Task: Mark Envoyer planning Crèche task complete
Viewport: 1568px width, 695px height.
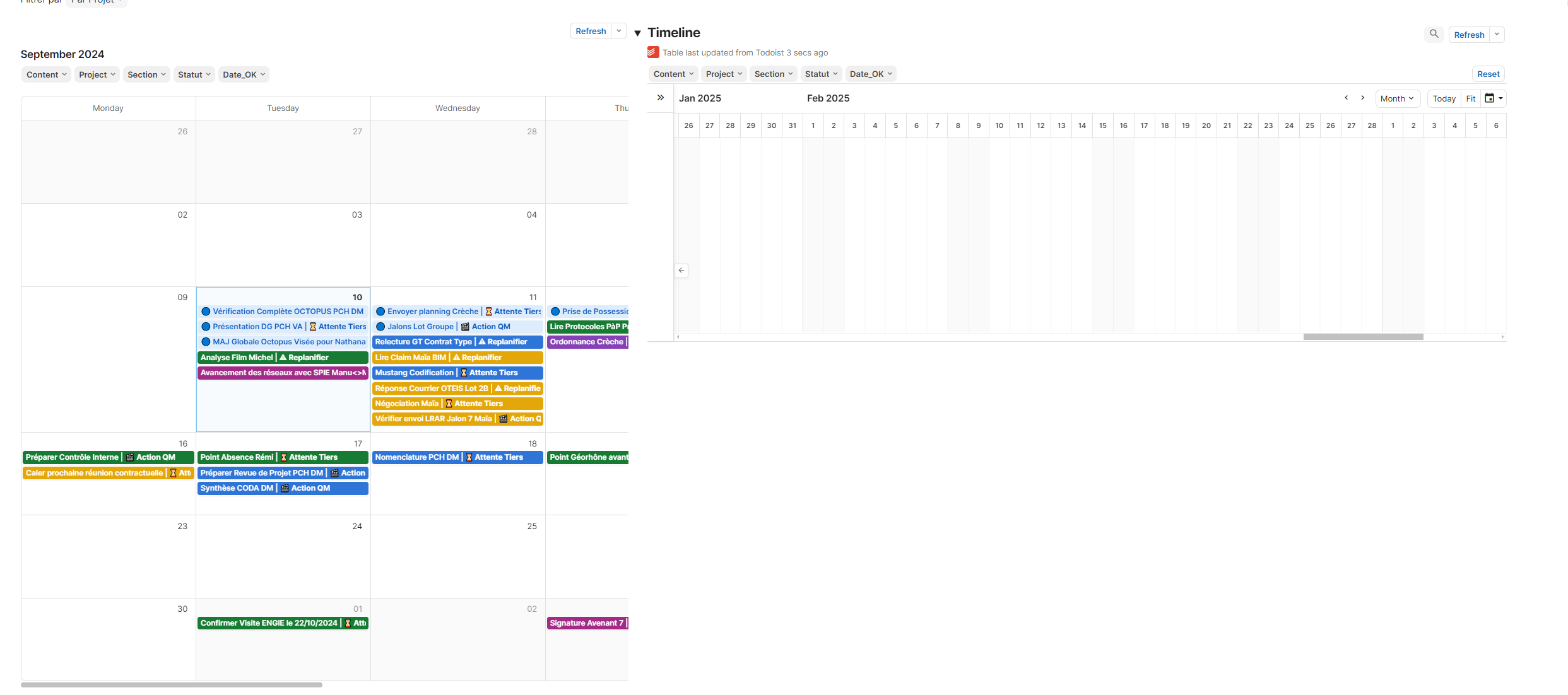Action: point(380,312)
